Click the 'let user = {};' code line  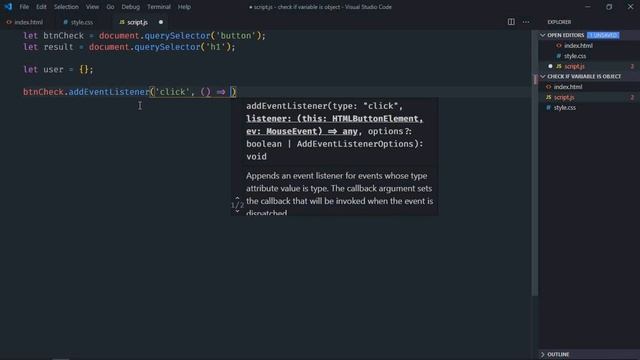pyautogui.click(x=58, y=69)
